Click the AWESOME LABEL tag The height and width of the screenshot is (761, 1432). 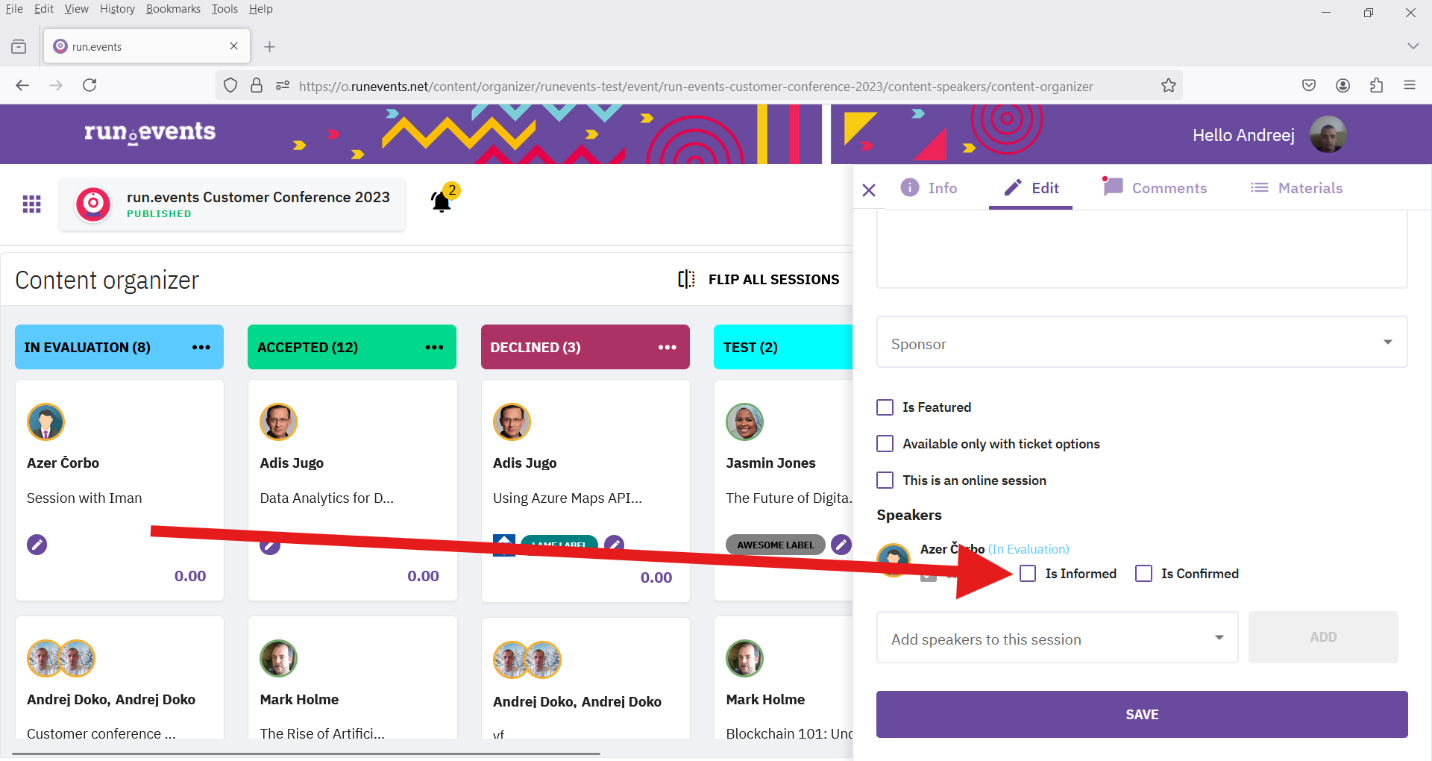[776, 545]
